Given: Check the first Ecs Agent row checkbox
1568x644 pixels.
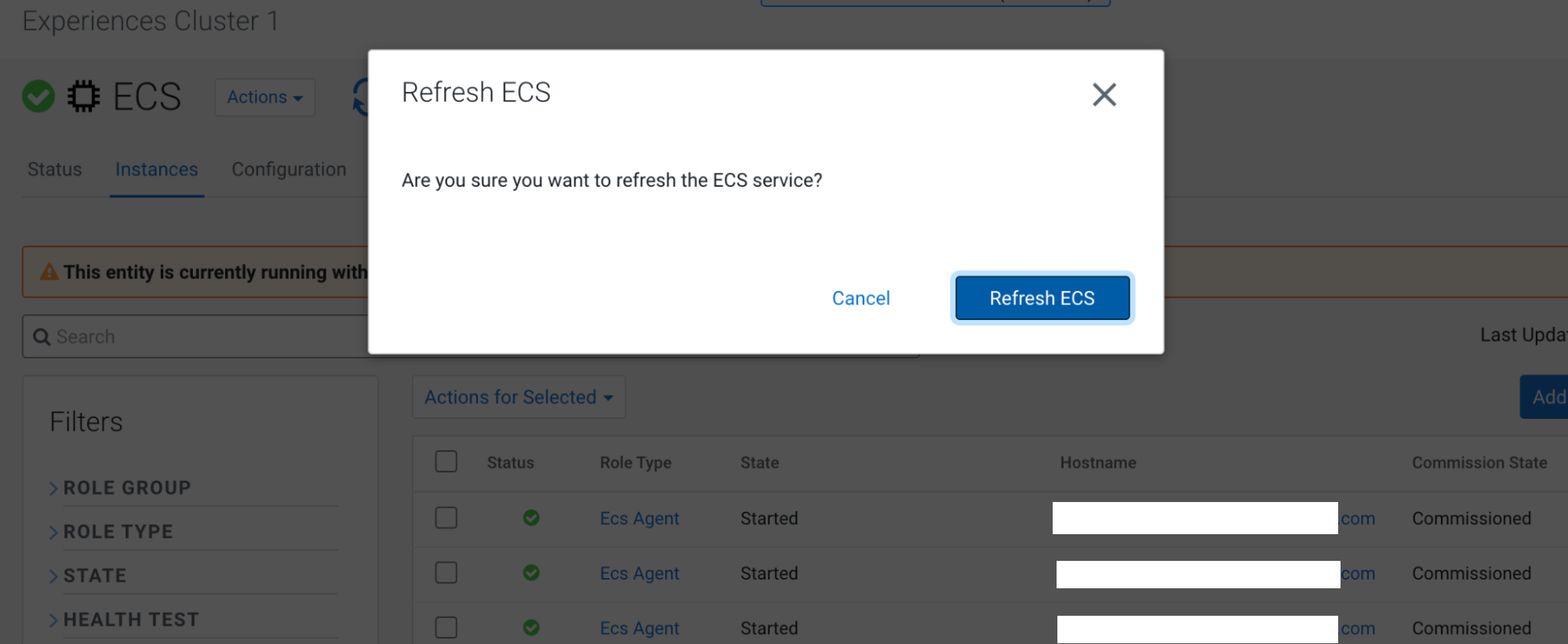Looking at the screenshot, I should [446, 518].
